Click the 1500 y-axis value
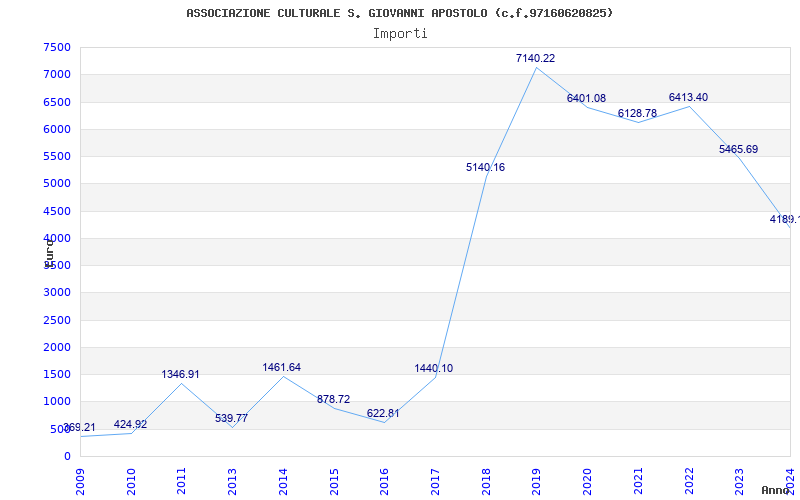This screenshot has width=800, height=500. (x=57, y=374)
